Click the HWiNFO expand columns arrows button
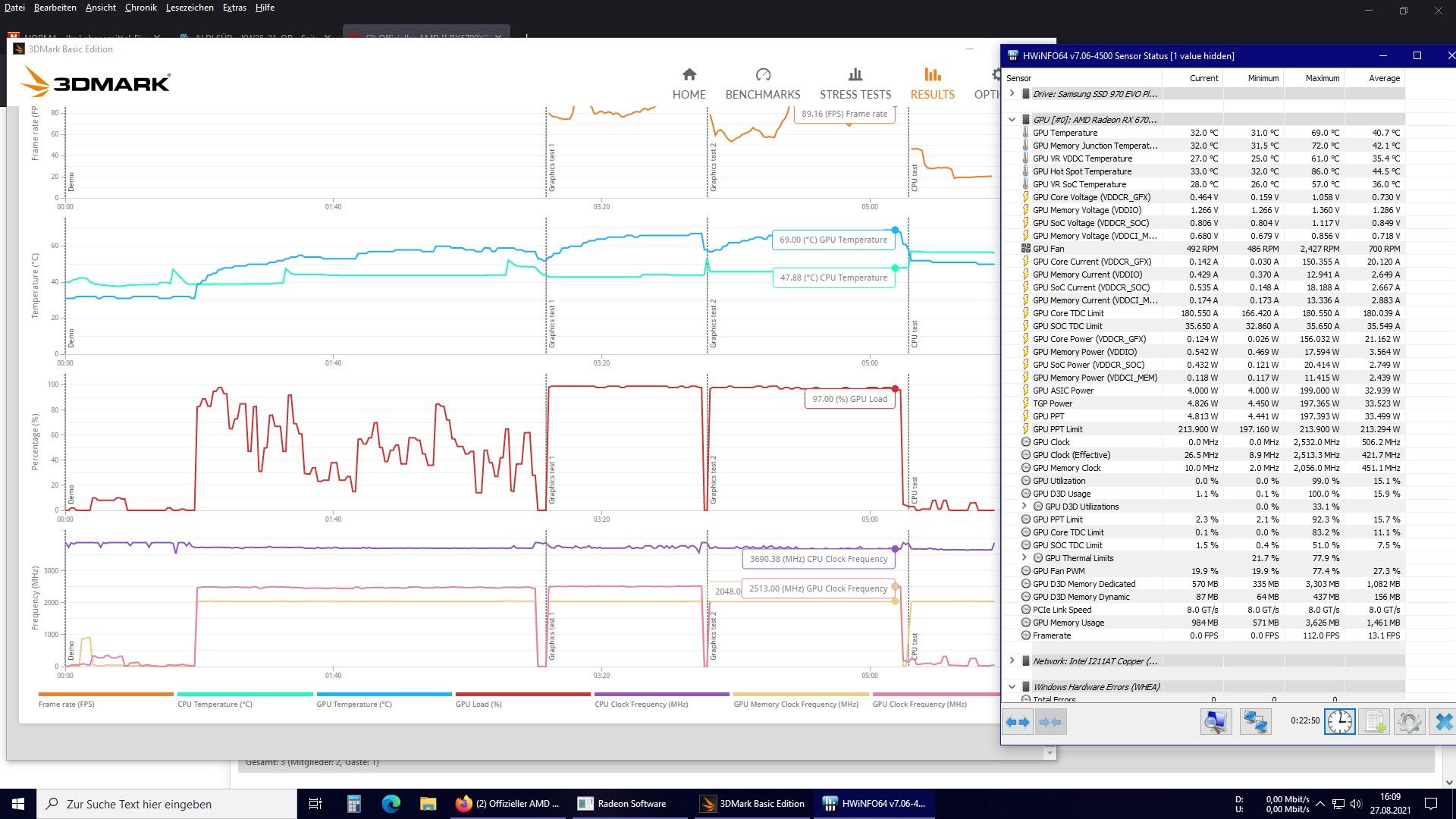Screen dimensions: 1456x819 point(1018,722)
